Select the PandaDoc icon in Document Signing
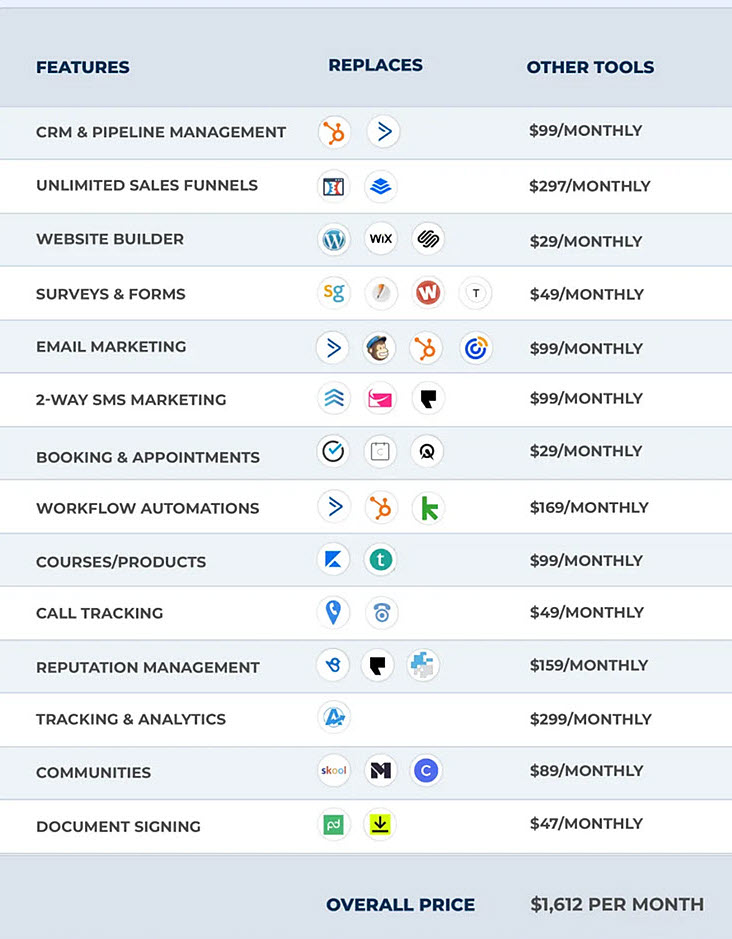Viewport: 732px width, 939px height. click(334, 825)
